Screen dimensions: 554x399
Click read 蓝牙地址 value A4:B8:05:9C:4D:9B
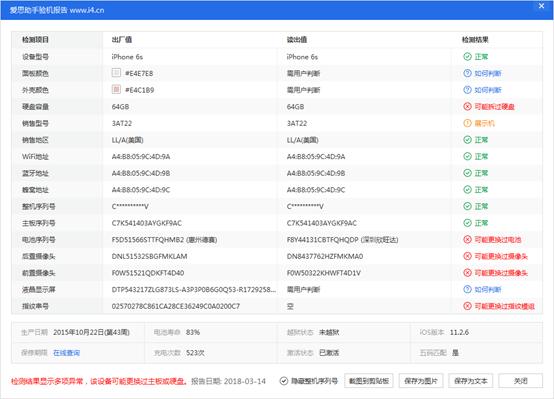pyautogui.click(x=316, y=173)
